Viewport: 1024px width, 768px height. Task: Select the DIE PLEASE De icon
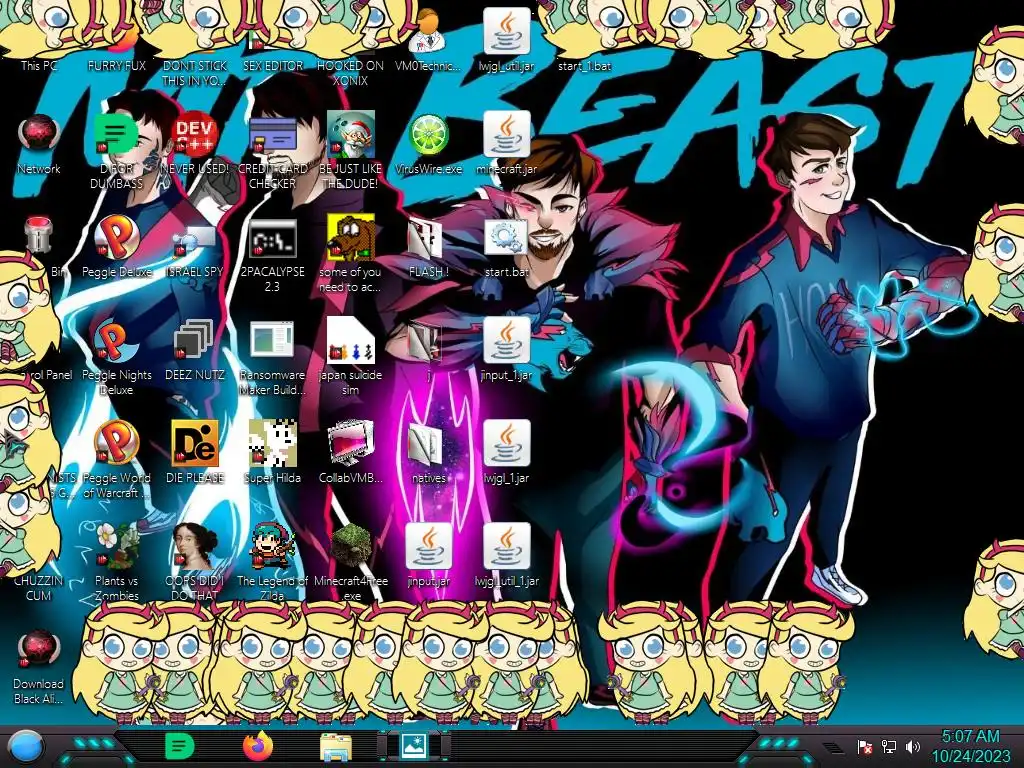[x=195, y=443]
